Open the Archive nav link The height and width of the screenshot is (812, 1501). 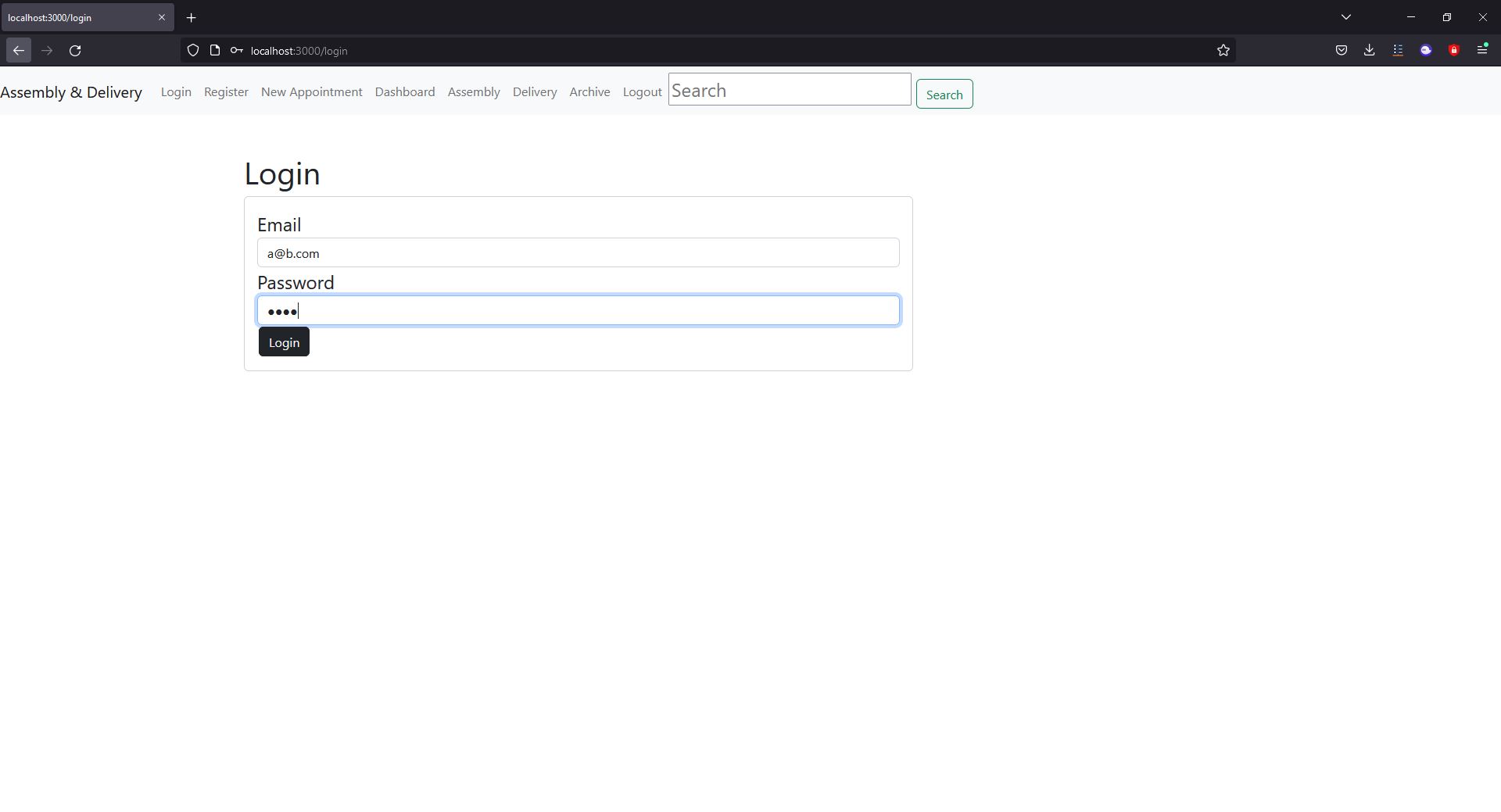pyautogui.click(x=589, y=92)
